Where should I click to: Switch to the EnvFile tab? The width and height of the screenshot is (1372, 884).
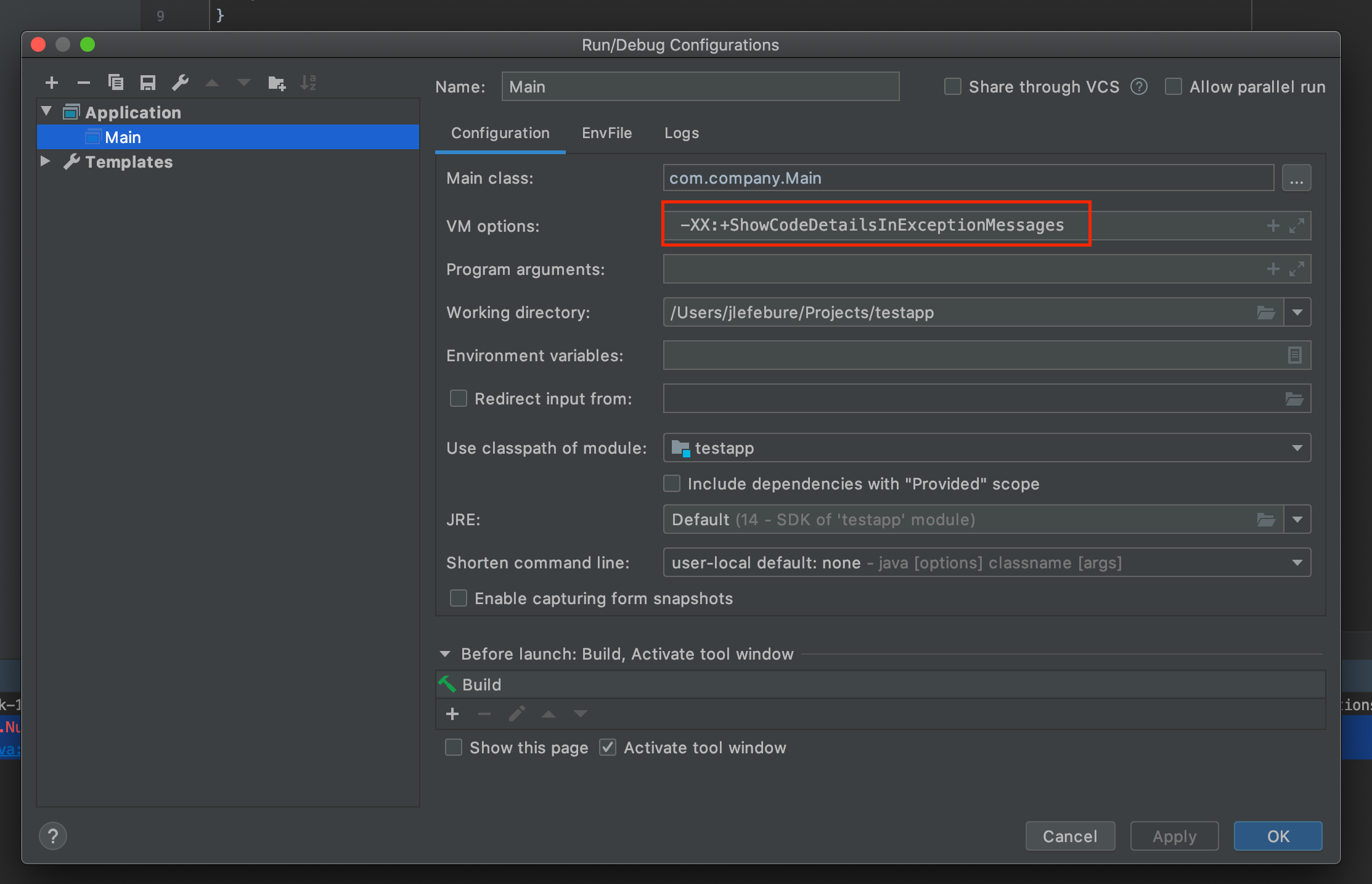(x=606, y=133)
